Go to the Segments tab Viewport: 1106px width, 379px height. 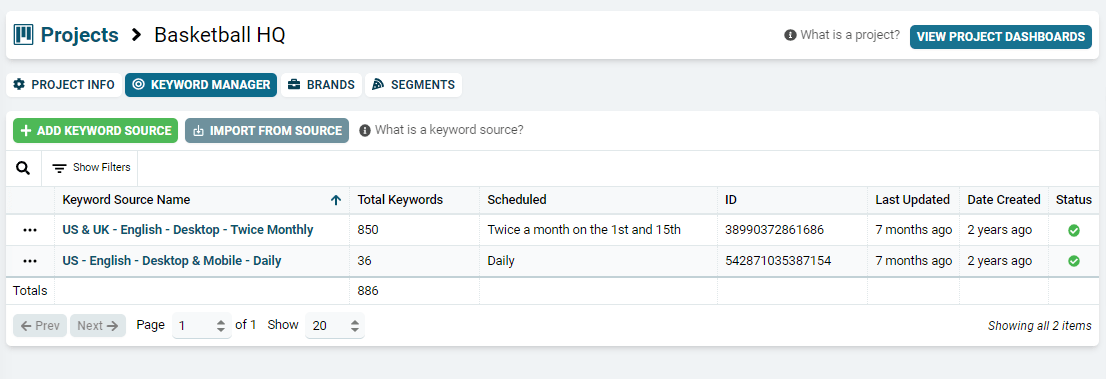[414, 85]
